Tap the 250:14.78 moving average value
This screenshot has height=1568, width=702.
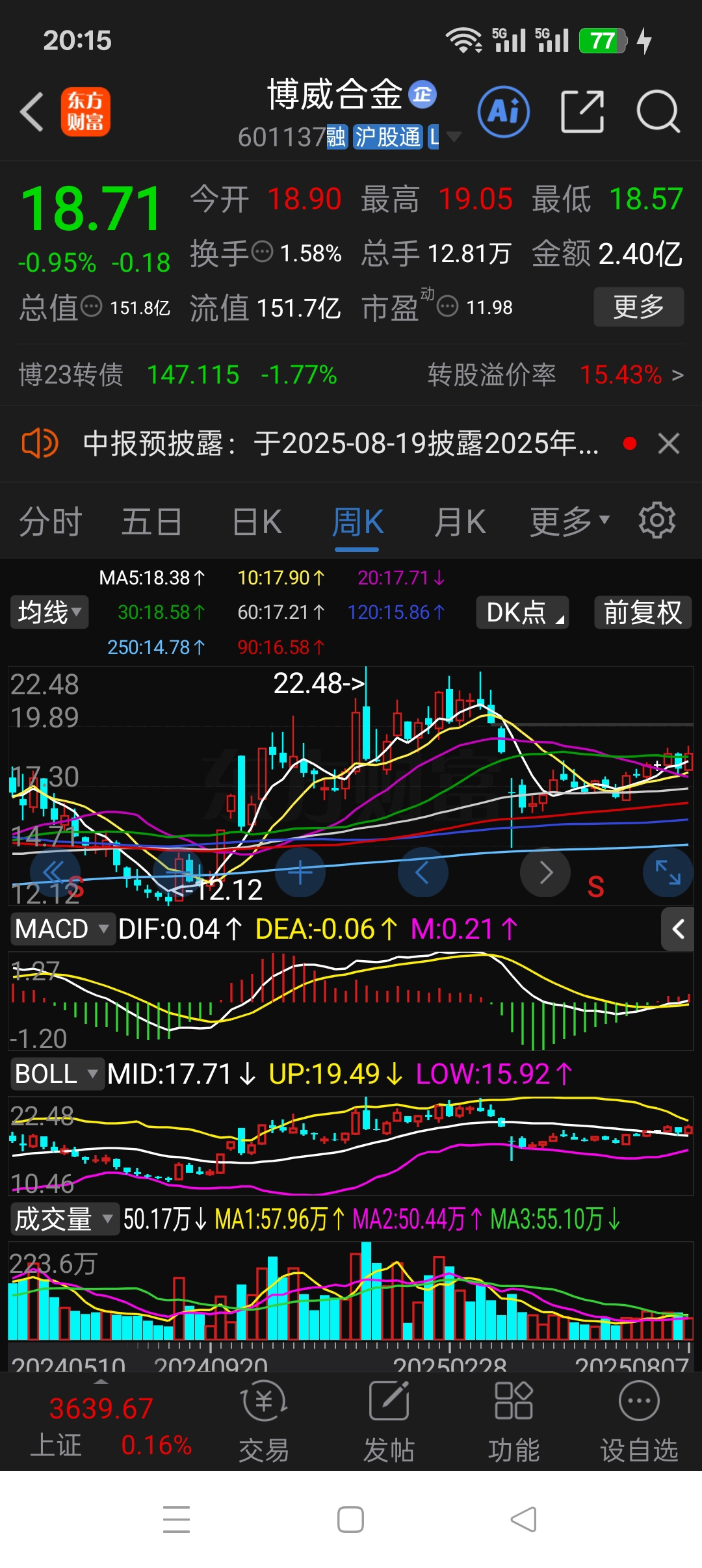(156, 647)
